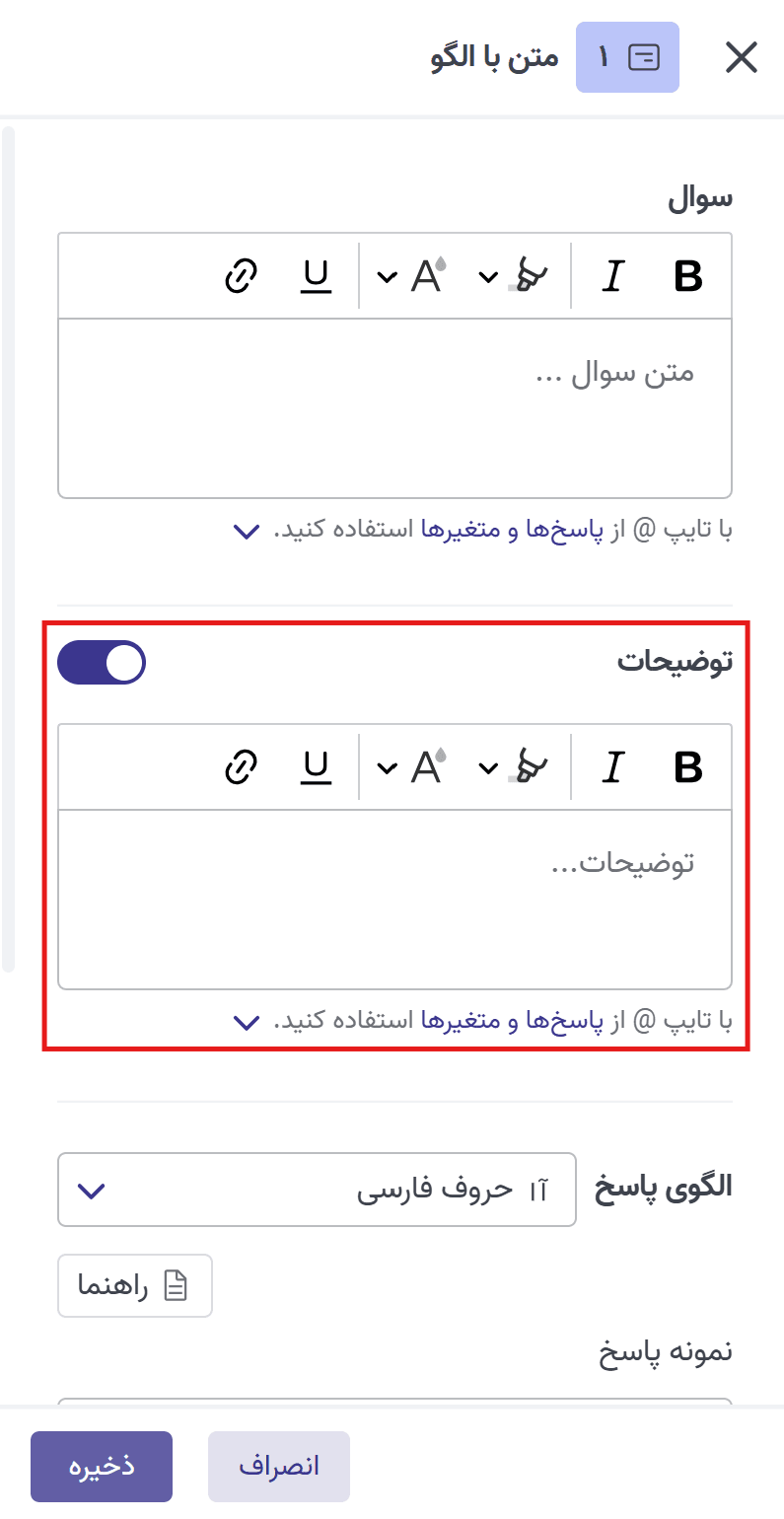Image resolution: width=784 pixels, height=1519 pixels.
Task: Insert a link using the سوال toolbar link icon
Action: click(240, 276)
